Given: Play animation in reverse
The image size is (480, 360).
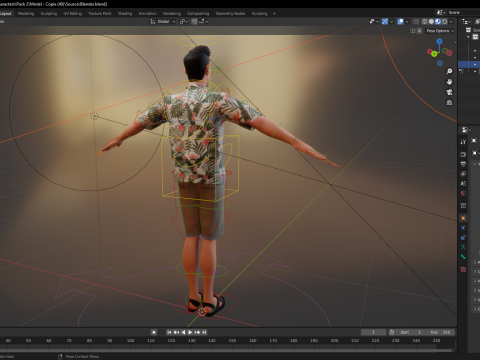Looking at the screenshot, I should coord(183,332).
